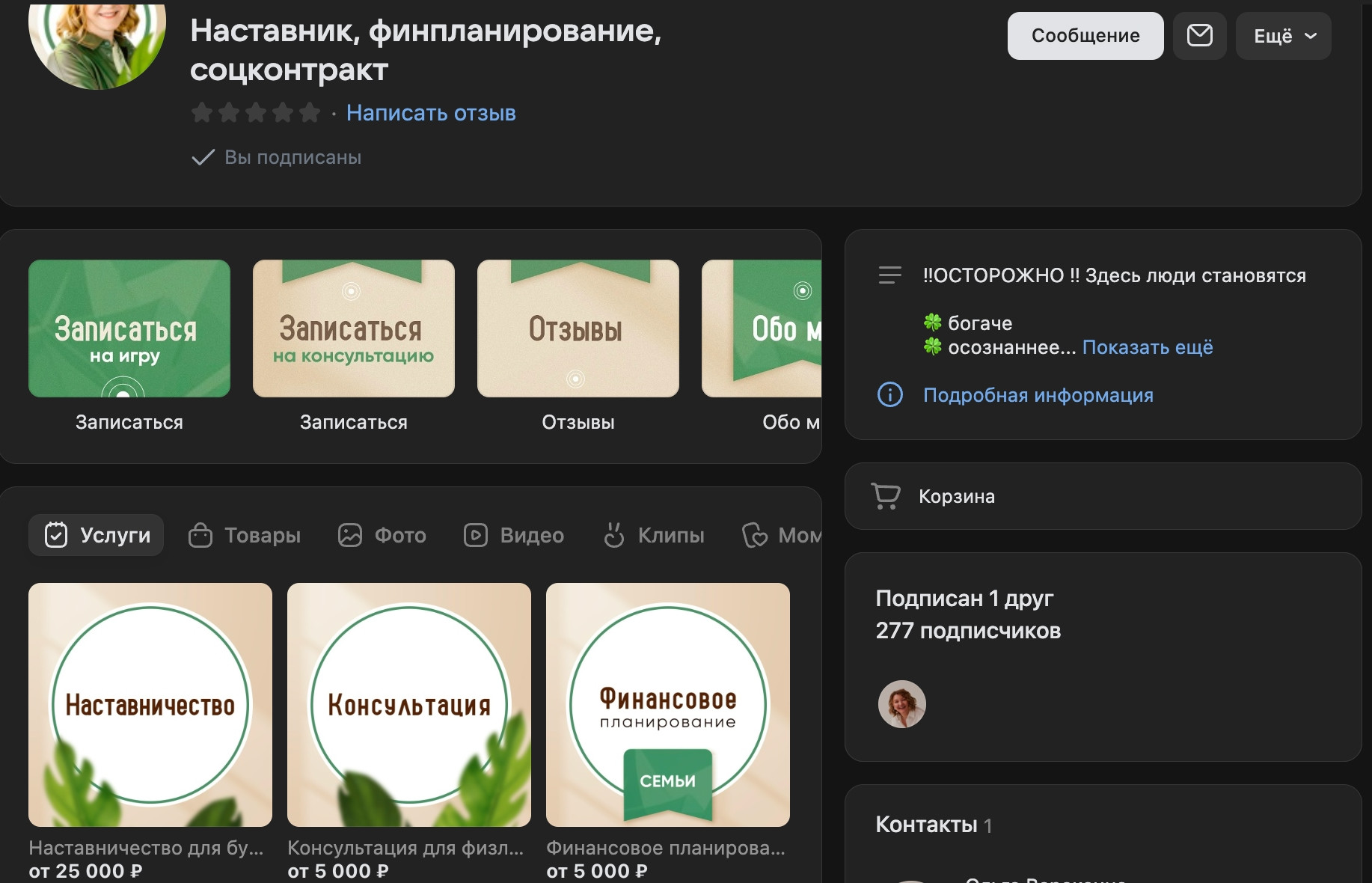Screen dimensions: 1372x883
Task: Click the Подписан 1 друг heading
Action: [964, 599]
